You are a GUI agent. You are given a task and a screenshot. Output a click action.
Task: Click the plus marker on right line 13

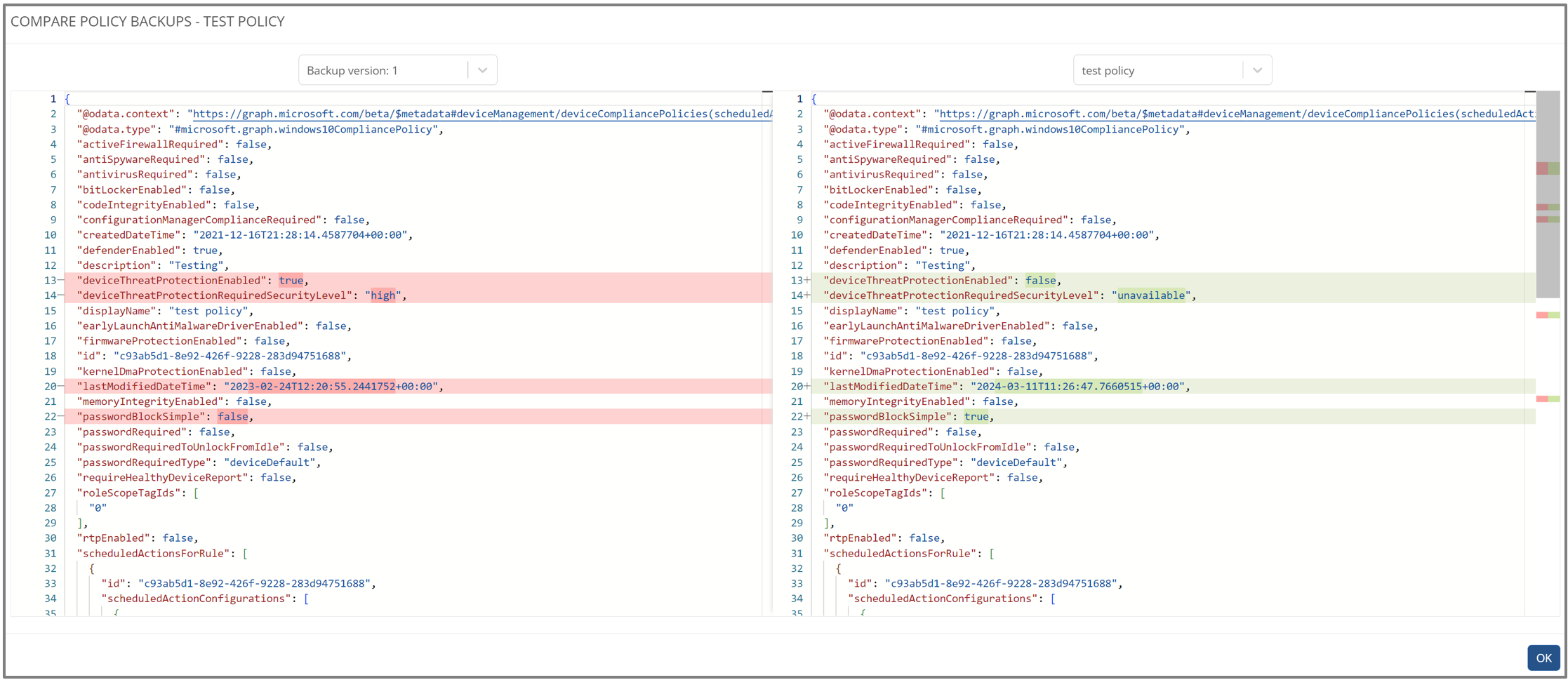pos(807,281)
